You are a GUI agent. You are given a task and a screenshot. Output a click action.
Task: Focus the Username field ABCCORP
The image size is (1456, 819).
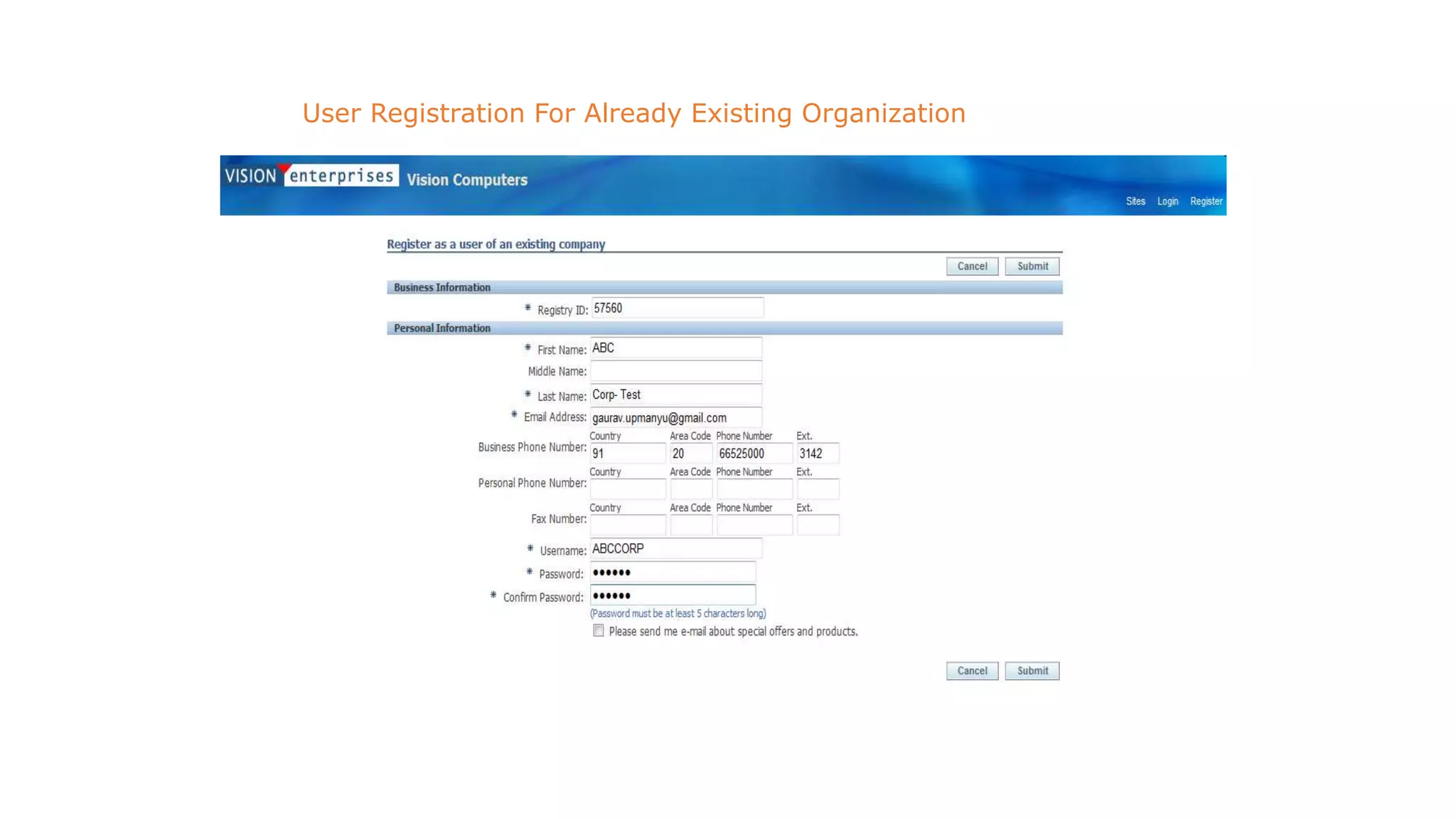676,548
